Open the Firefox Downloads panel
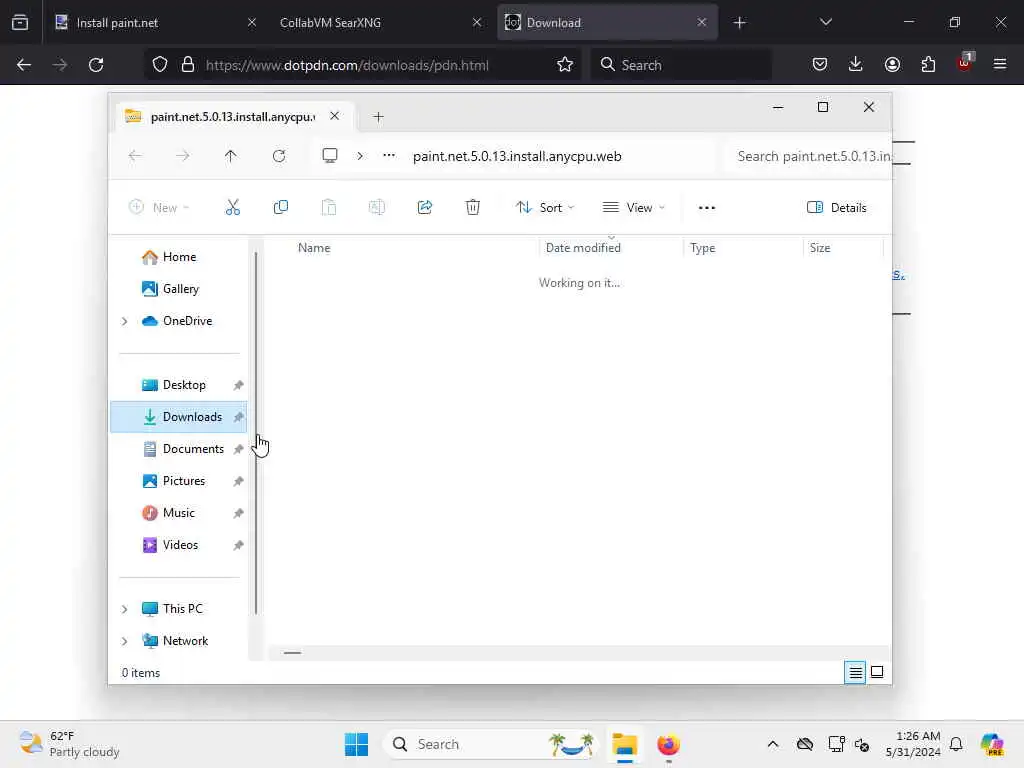1024x768 pixels. coord(856,64)
